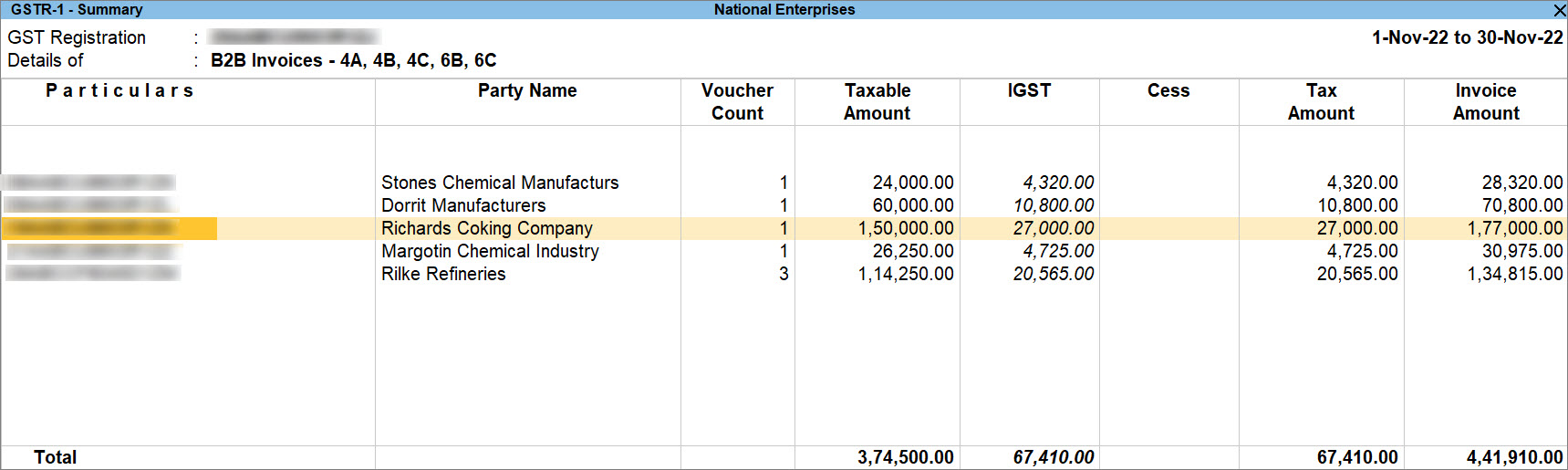Click taxable amount 1,50,000.00
1568x470 pixels.
[906, 228]
